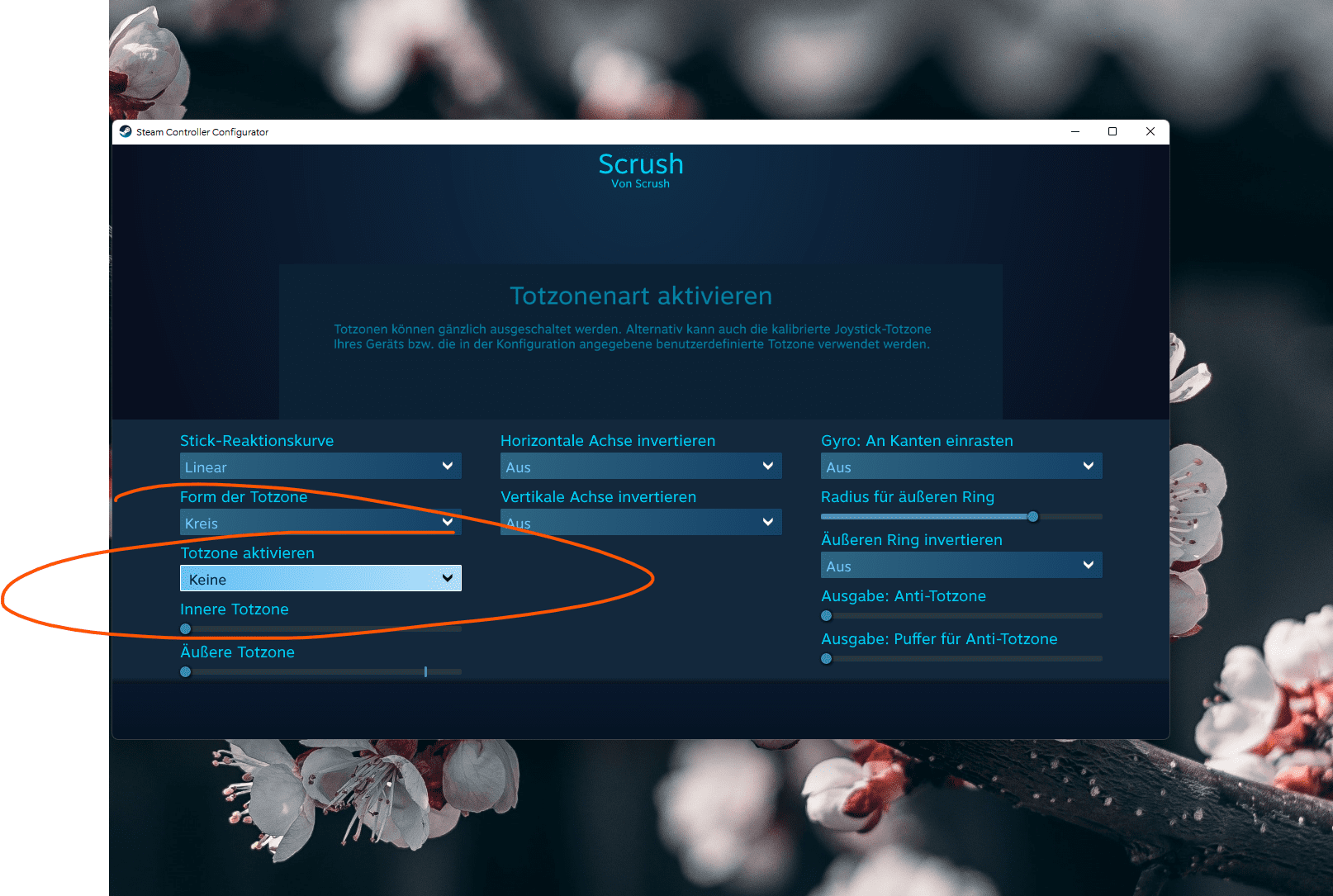Close the Steam Controller Configurator window
Image resolution: width=1333 pixels, height=896 pixels.
(x=1150, y=131)
